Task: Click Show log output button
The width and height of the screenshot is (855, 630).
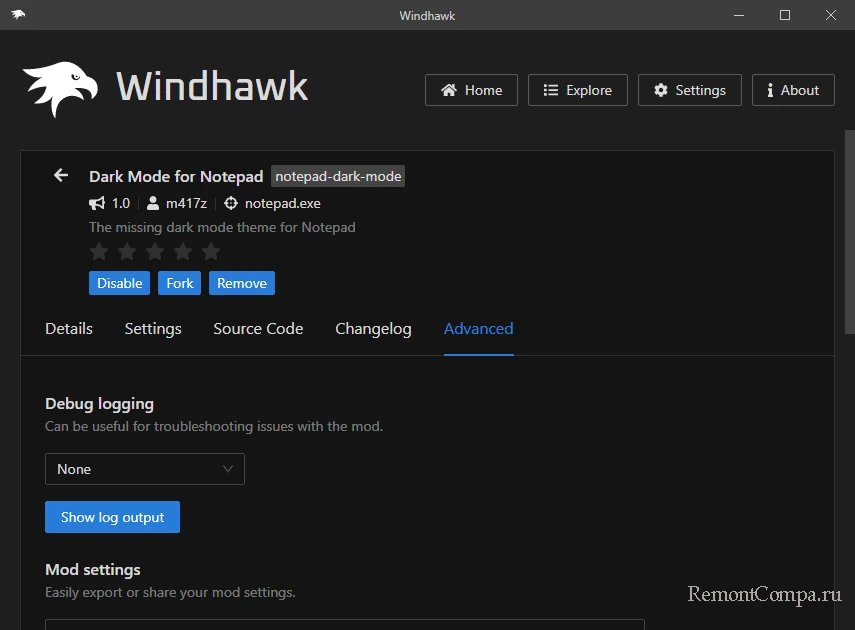Action: coord(112,517)
